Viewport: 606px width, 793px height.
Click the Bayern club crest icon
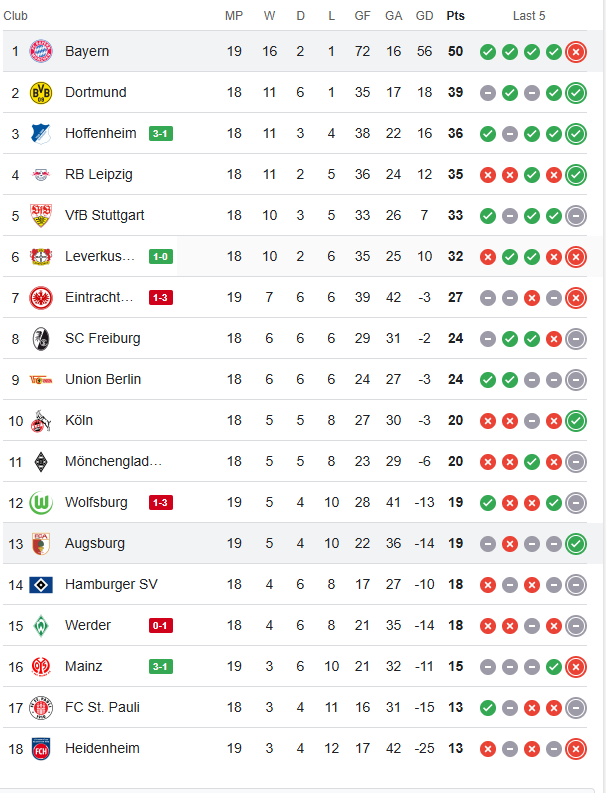point(40,51)
